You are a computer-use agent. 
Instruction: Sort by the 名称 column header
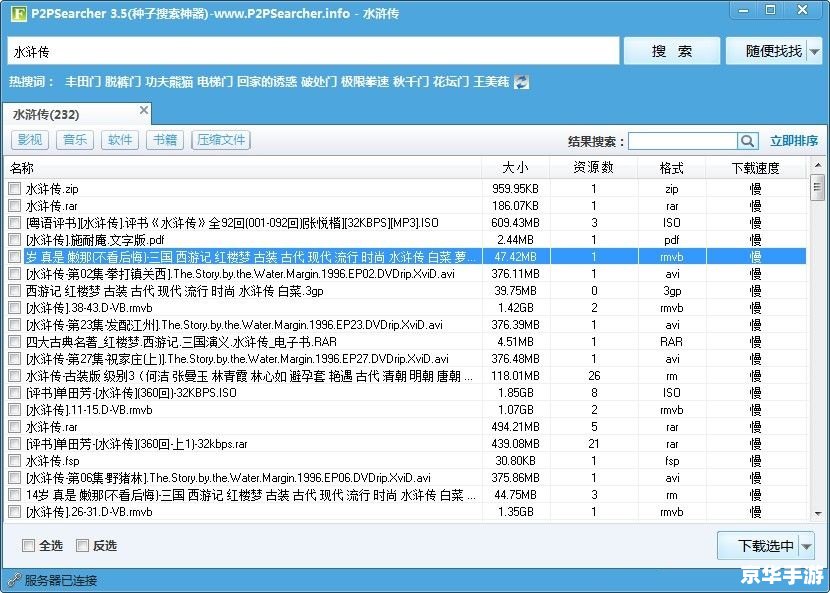pyautogui.click(x=243, y=168)
